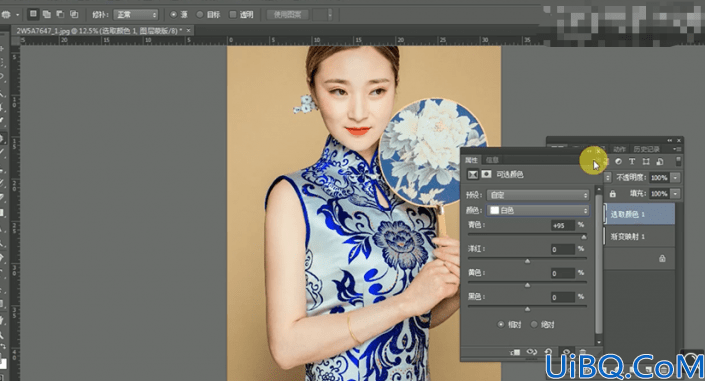Select the New selection mode icon

[x=33, y=14]
